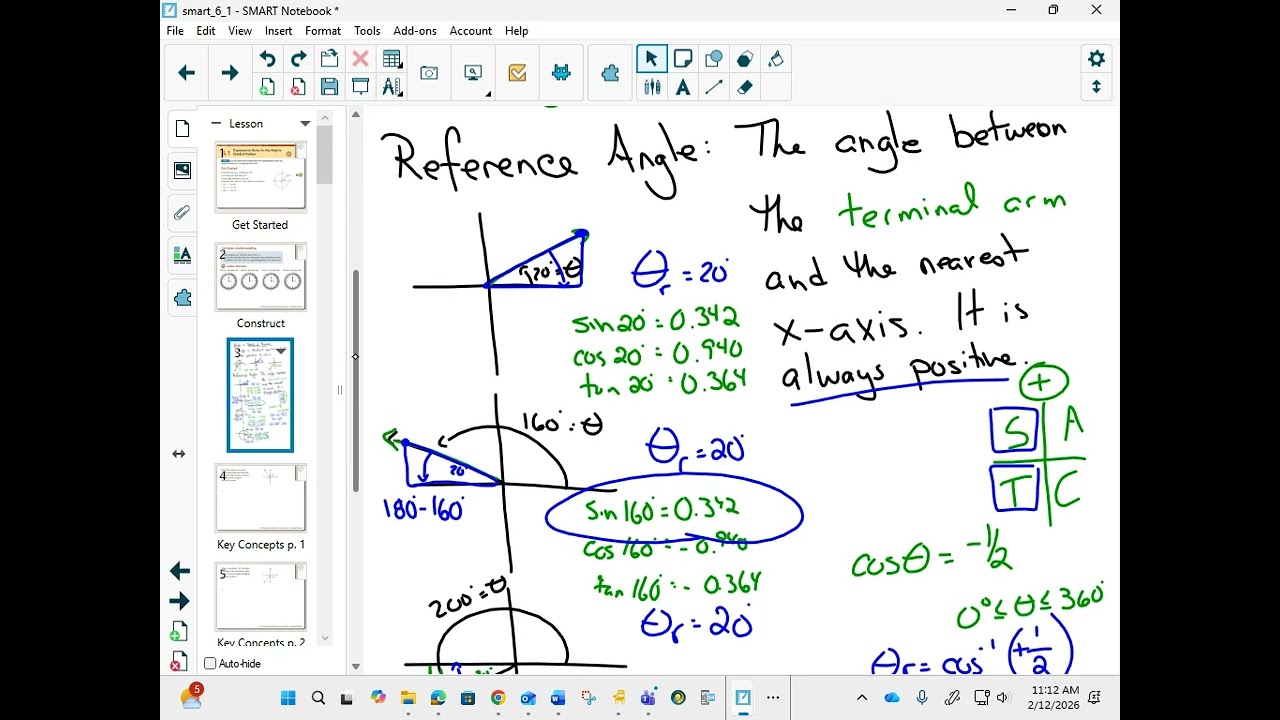Image resolution: width=1280 pixels, height=720 pixels.
Task: Open the Lesson group dropdown menu
Action: tap(305, 124)
